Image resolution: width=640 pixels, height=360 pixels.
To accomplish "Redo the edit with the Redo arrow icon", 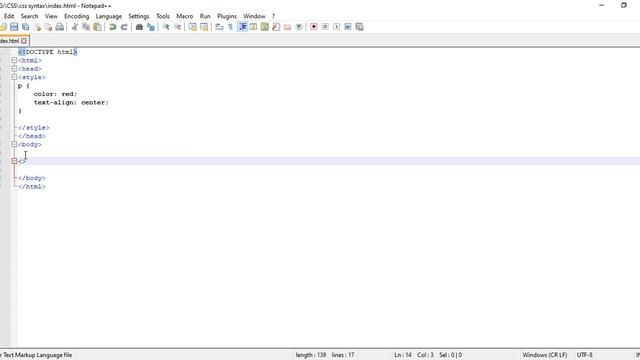I will (x=124, y=27).
